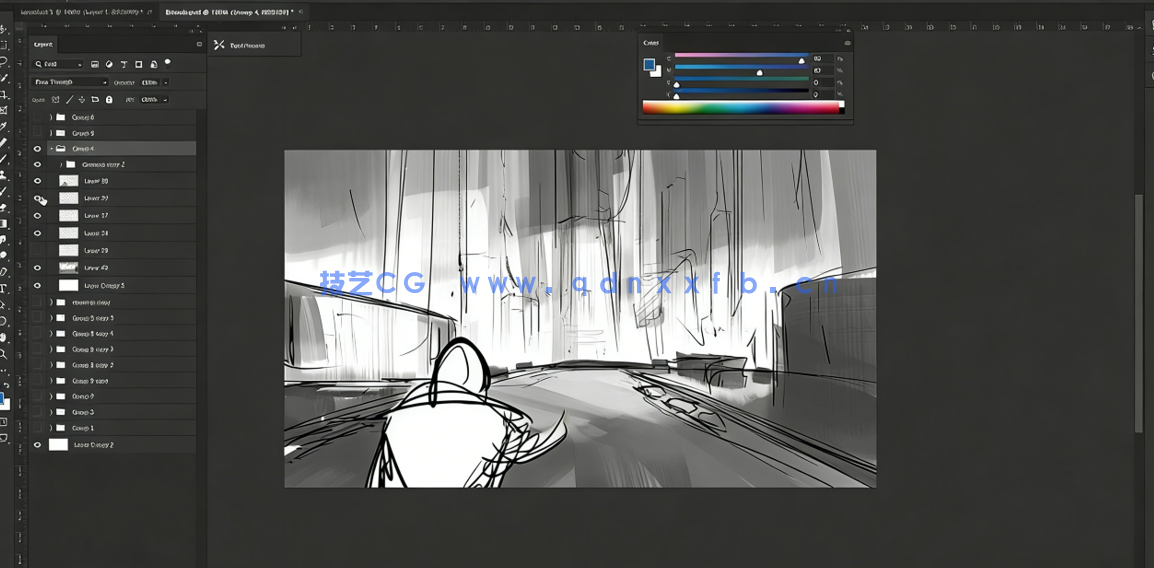
Task: Click the adjustment layer filter icon
Action: 109,64
